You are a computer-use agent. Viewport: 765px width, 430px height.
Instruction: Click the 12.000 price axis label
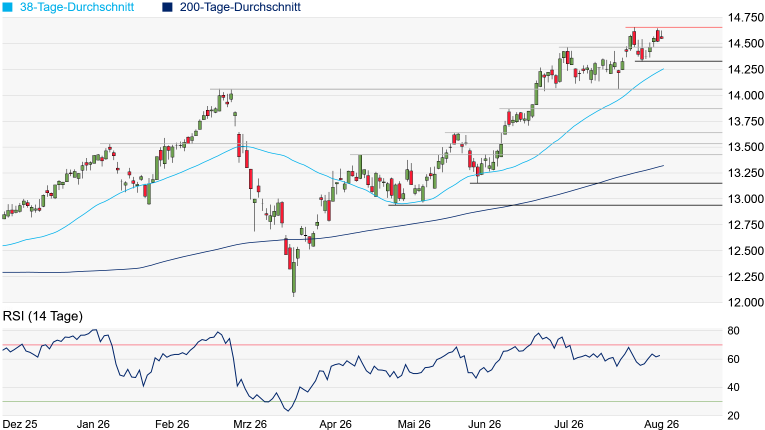745,302
